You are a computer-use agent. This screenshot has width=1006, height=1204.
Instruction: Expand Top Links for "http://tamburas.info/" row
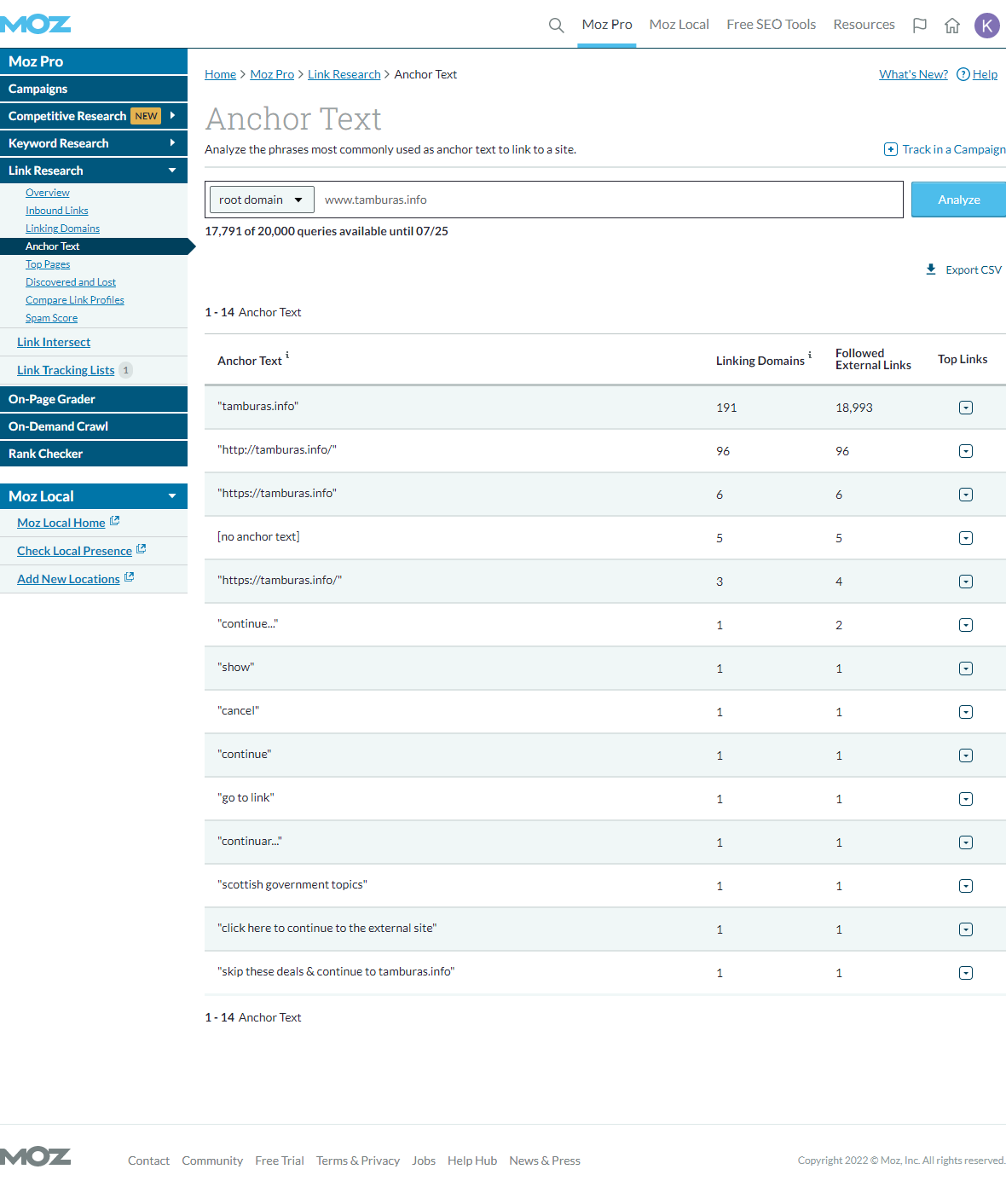point(966,451)
